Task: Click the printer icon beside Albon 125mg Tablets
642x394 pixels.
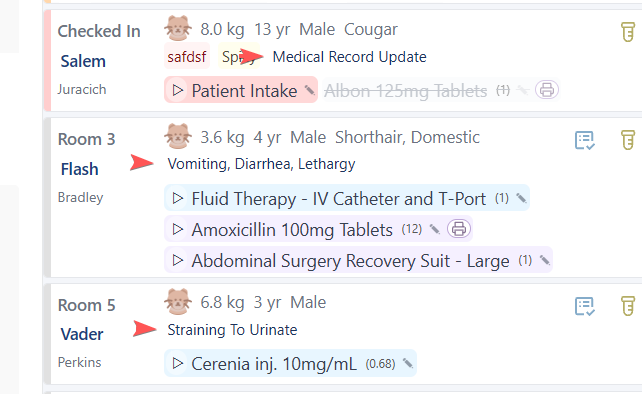Action: [x=547, y=89]
